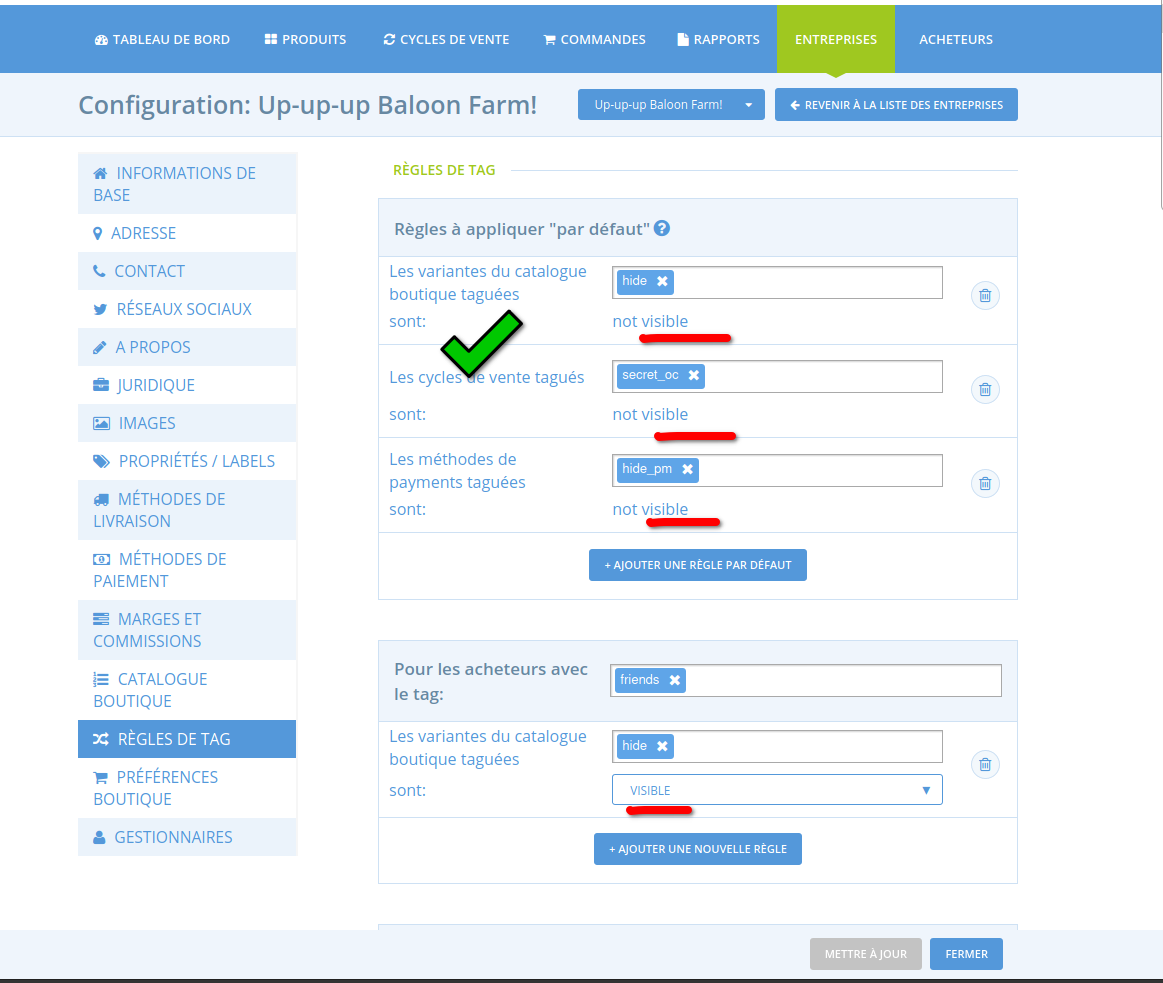Open the Contact section
This screenshot has width=1163, height=983.
[187, 271]
